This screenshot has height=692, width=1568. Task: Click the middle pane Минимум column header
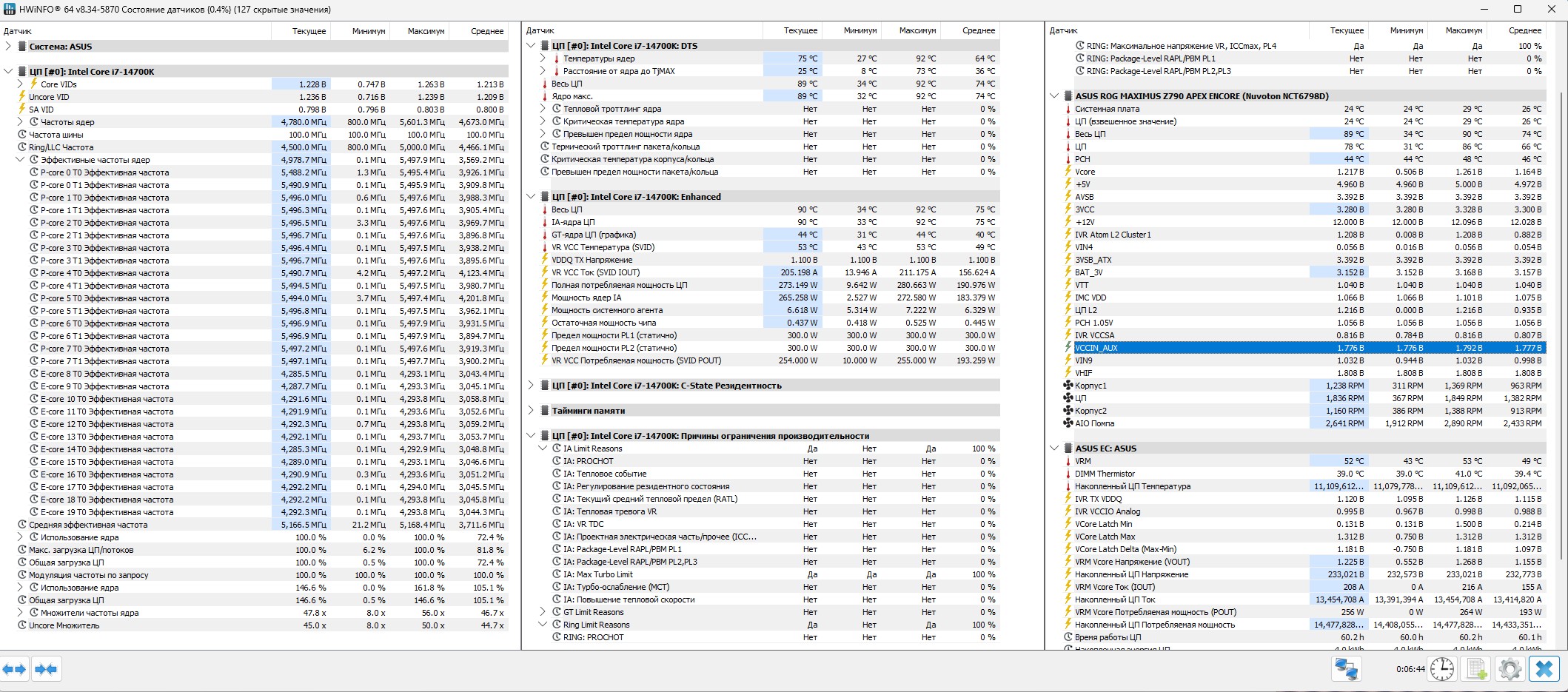(x=851, y=30)
